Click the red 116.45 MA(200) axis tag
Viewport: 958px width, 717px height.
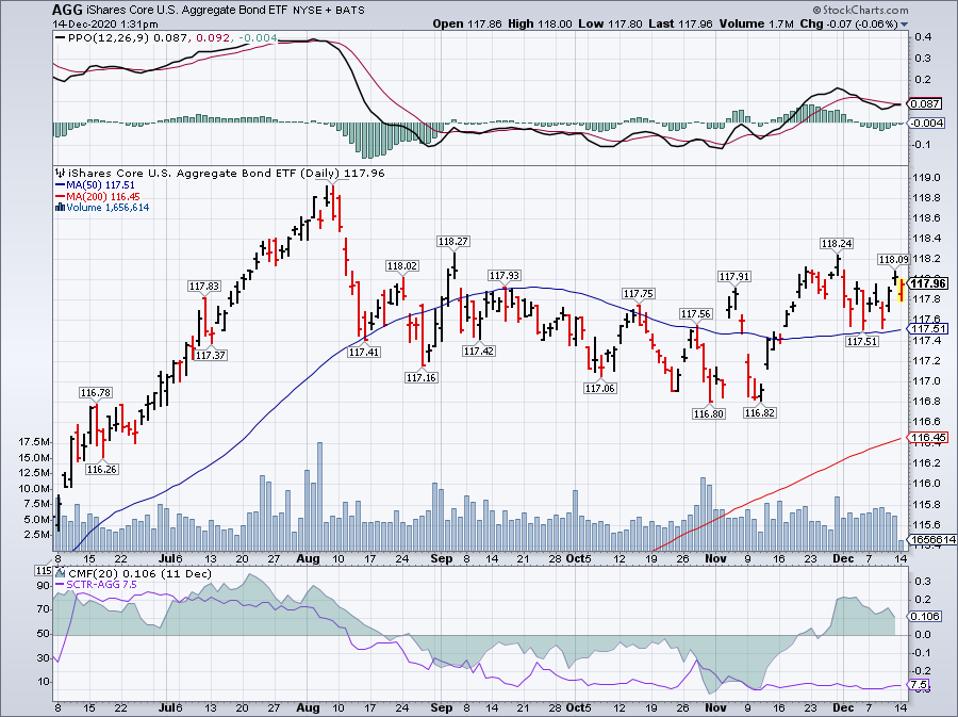pyautogui.click(x=929, y=437)
